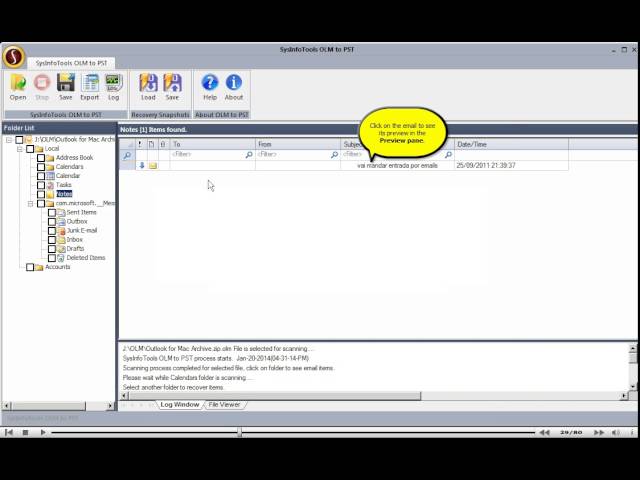This screenshot has height=480, width=640.
Task: Click the log window horizontal scrollbar
Action: pyautogui.click(x=275, y=396)
